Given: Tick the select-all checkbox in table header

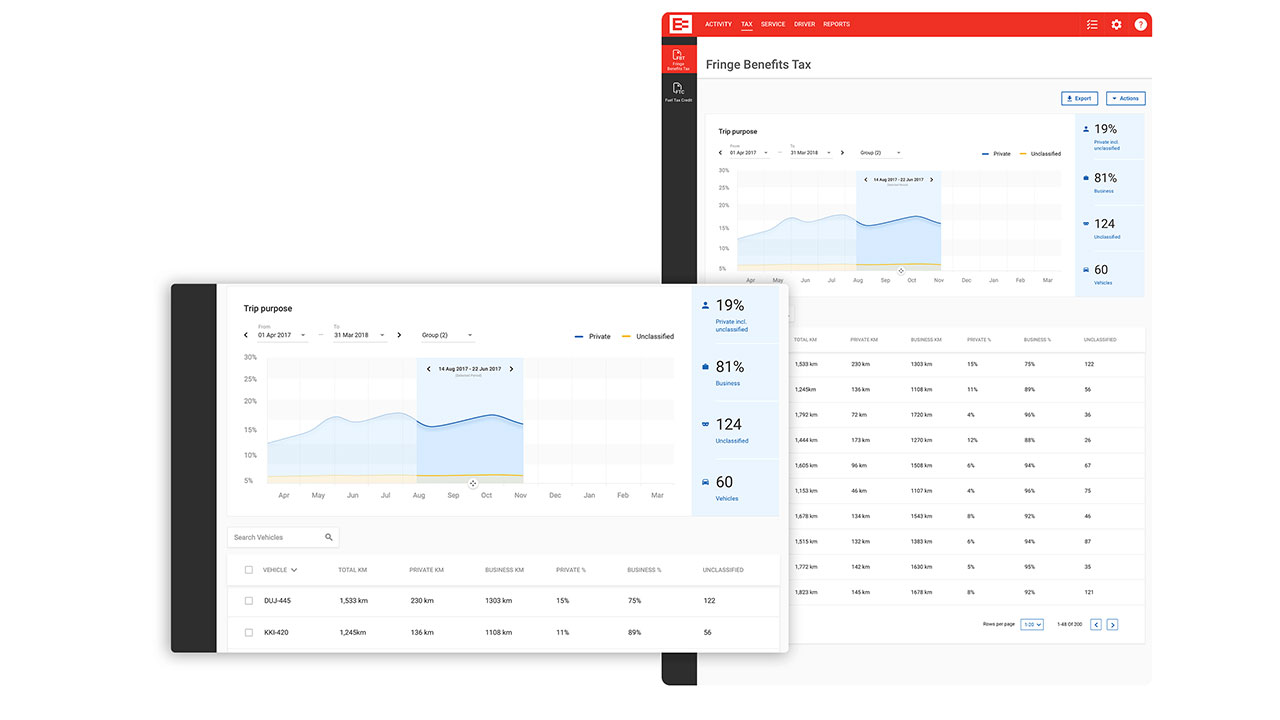Looking at the screenshot, I should pos(249,570).
